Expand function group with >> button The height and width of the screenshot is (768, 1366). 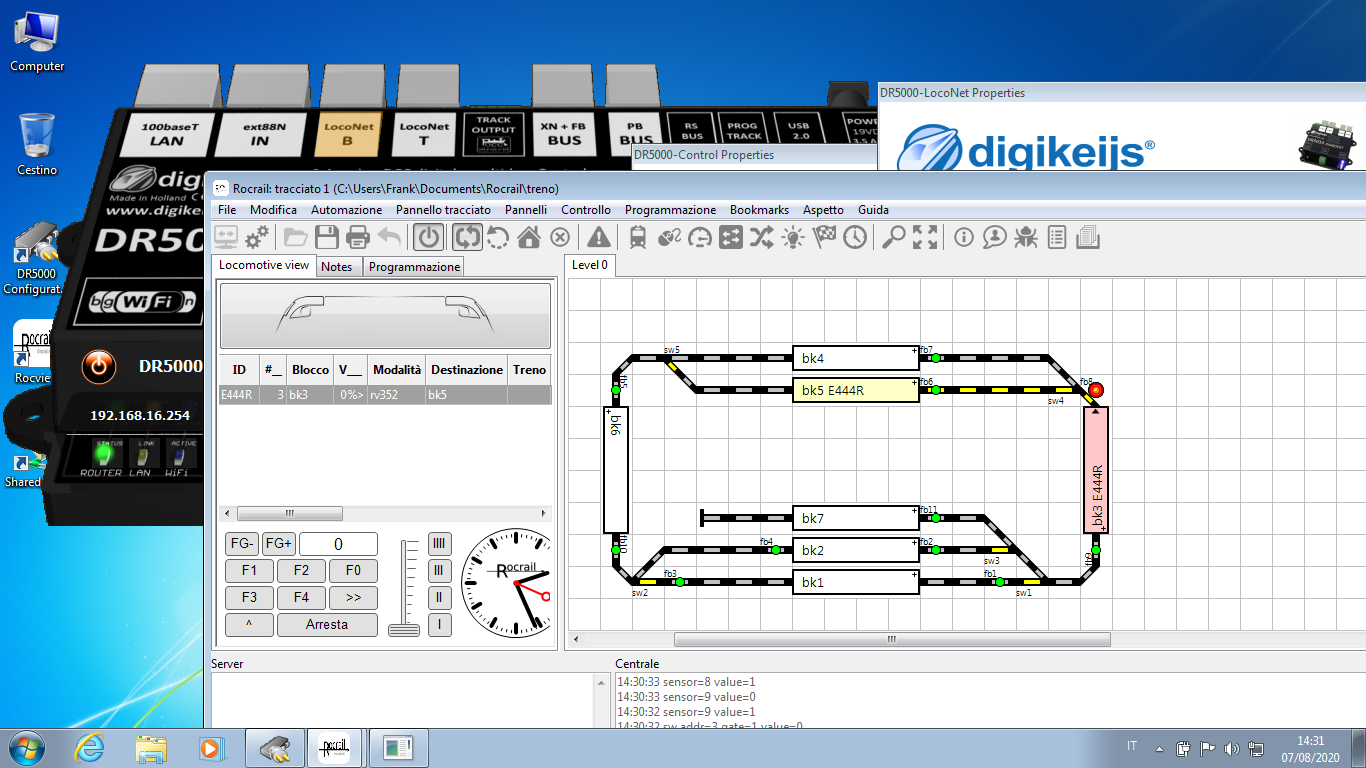click(x=353, y=598)
